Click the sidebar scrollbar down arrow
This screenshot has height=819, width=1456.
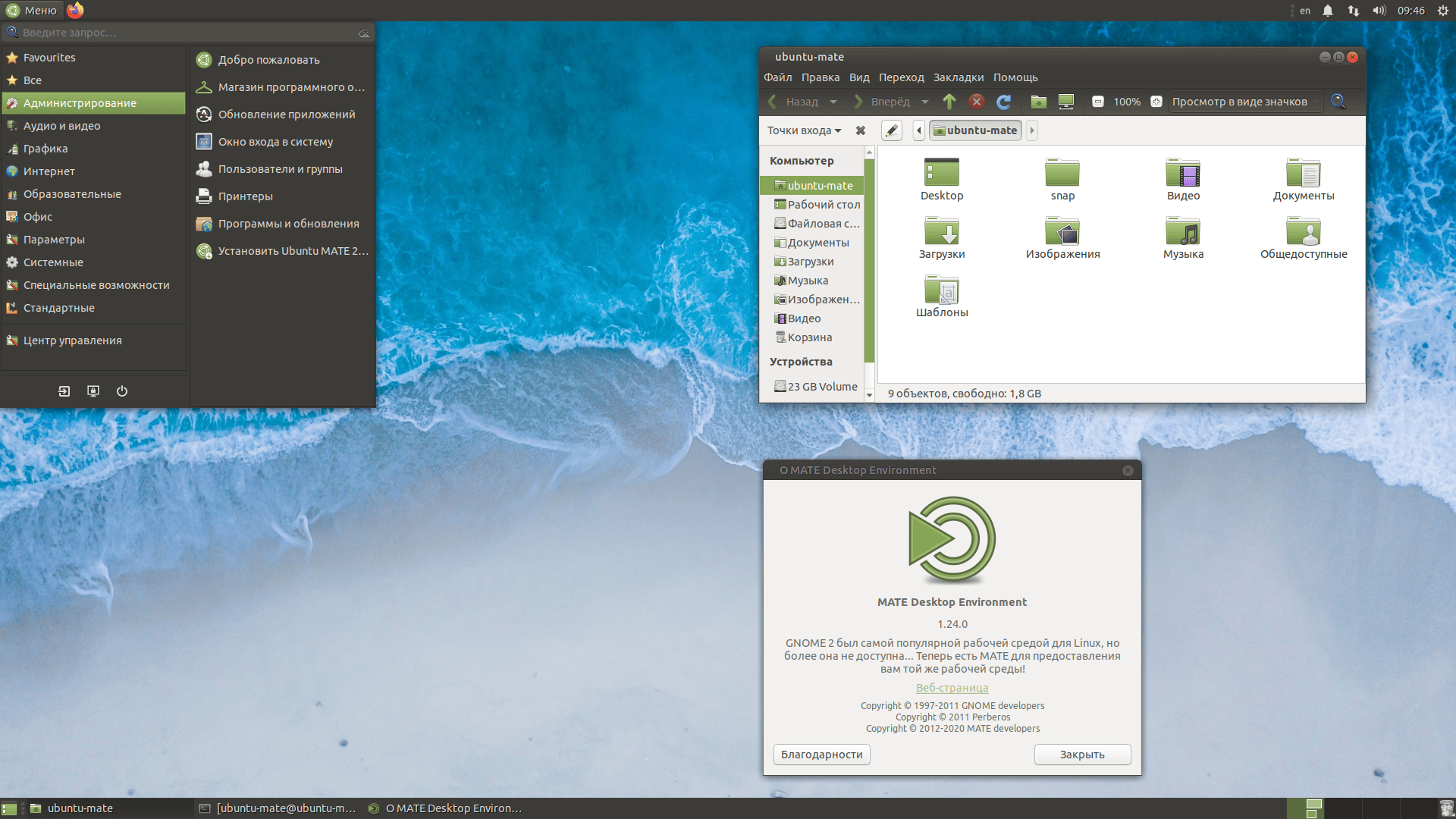point(869,395)
